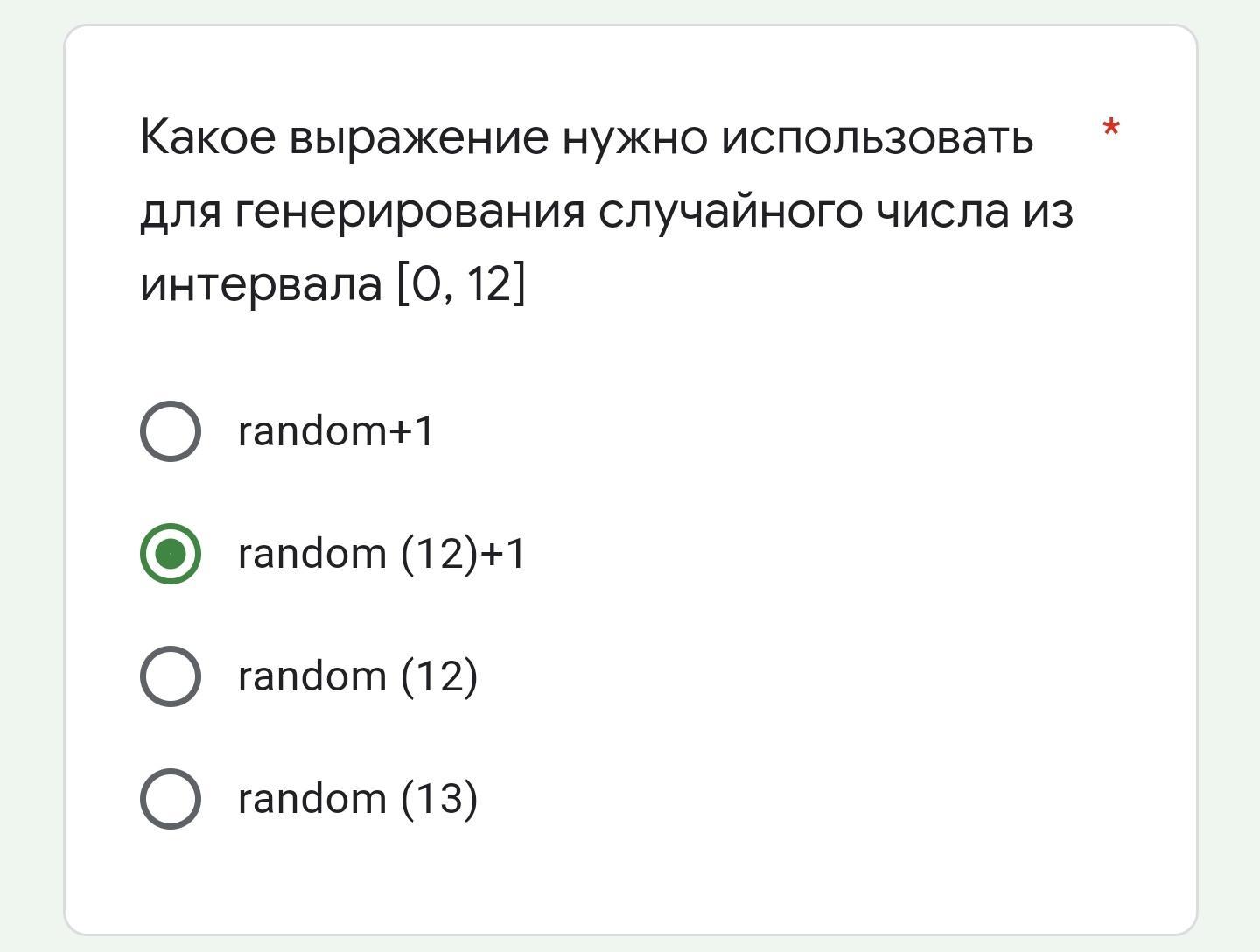Pick the "random (13)" radio button
This screenshot has height=952, width=1260.
click(171, 798)
